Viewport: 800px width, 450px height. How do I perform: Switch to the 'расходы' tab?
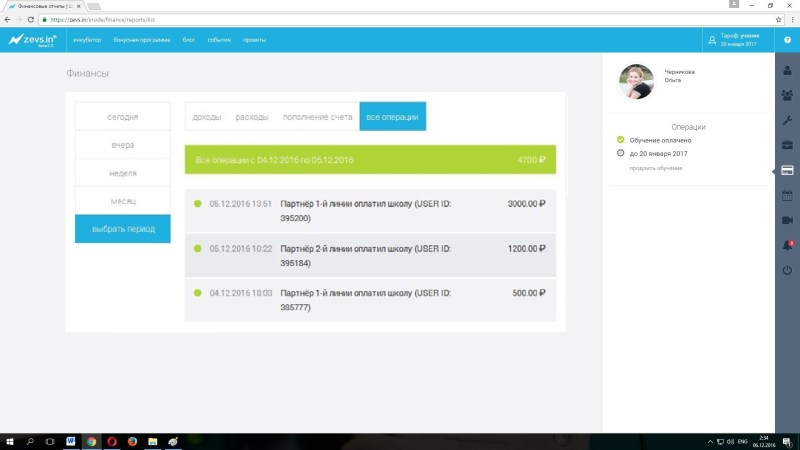tap(252, 117)
